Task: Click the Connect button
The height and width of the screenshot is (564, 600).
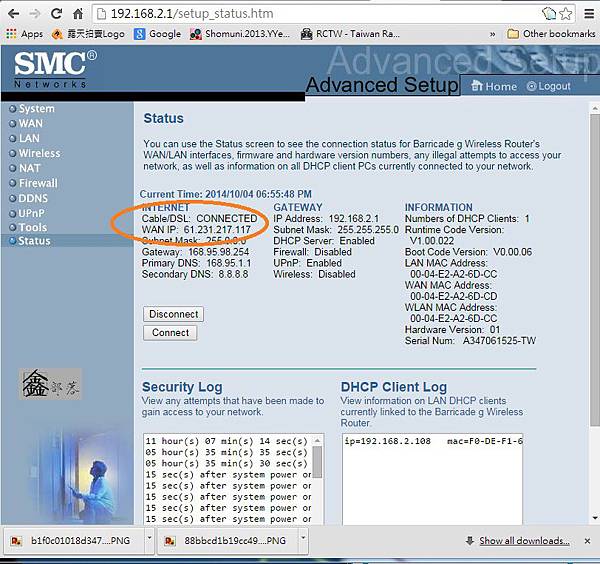Action: [170, 333]
